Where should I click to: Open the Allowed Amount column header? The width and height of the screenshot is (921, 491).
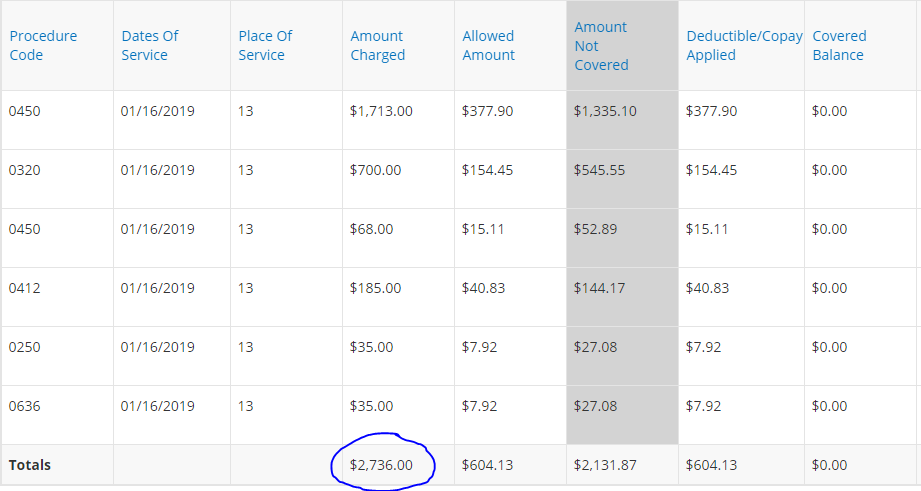point(488,46)
